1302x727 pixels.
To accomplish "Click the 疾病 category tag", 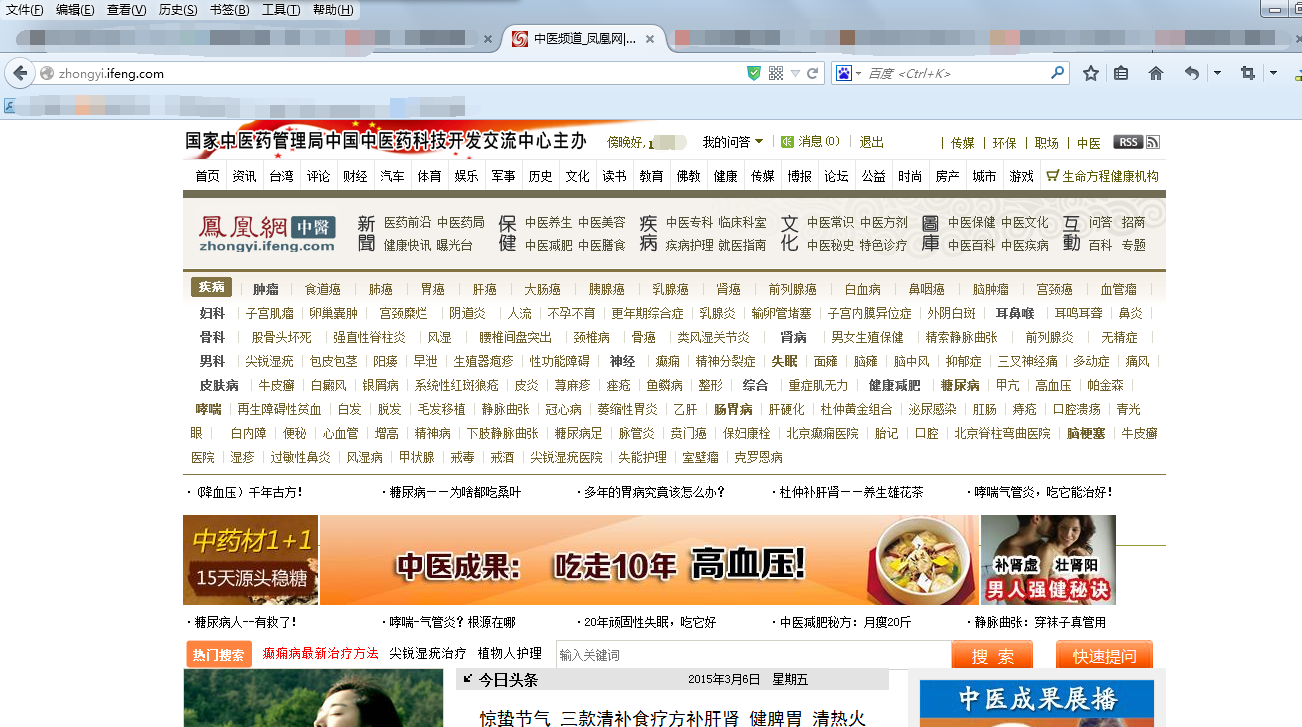I will pyautogui.click(x=211, y=287).
